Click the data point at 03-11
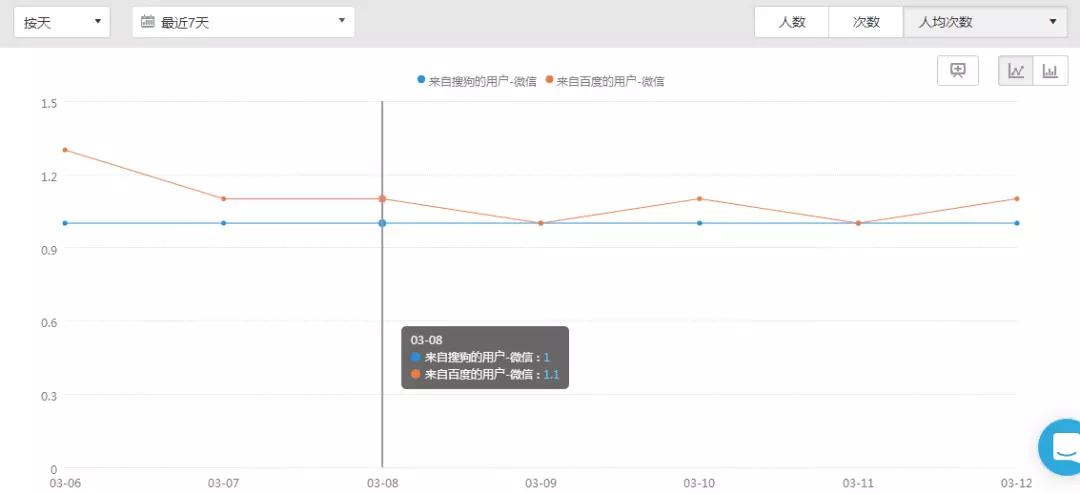Image resolution: width=1080 pixels, height=494 pixels. pyautogui.click(x=858, y=223)
